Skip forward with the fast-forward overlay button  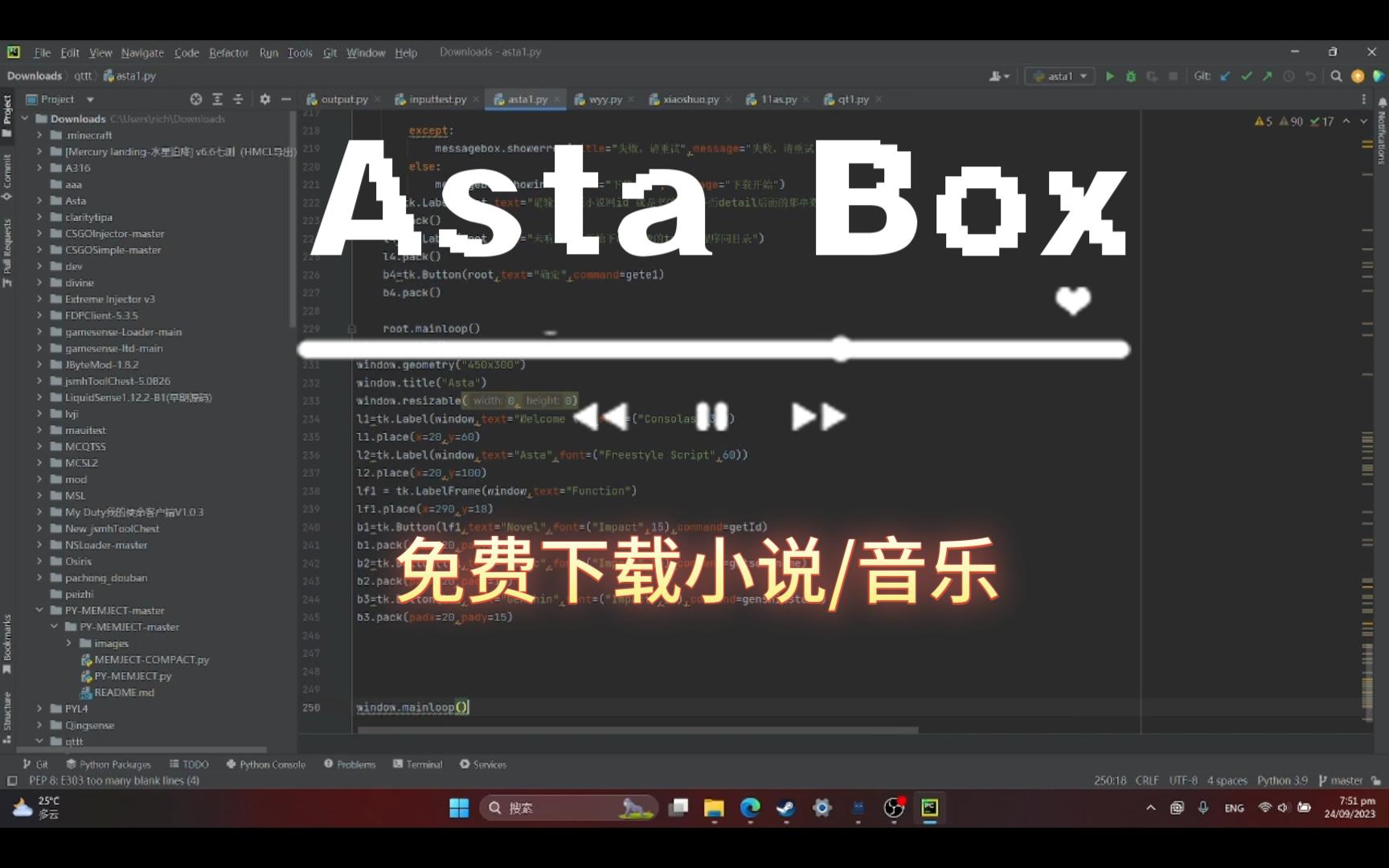click(818, 416)
